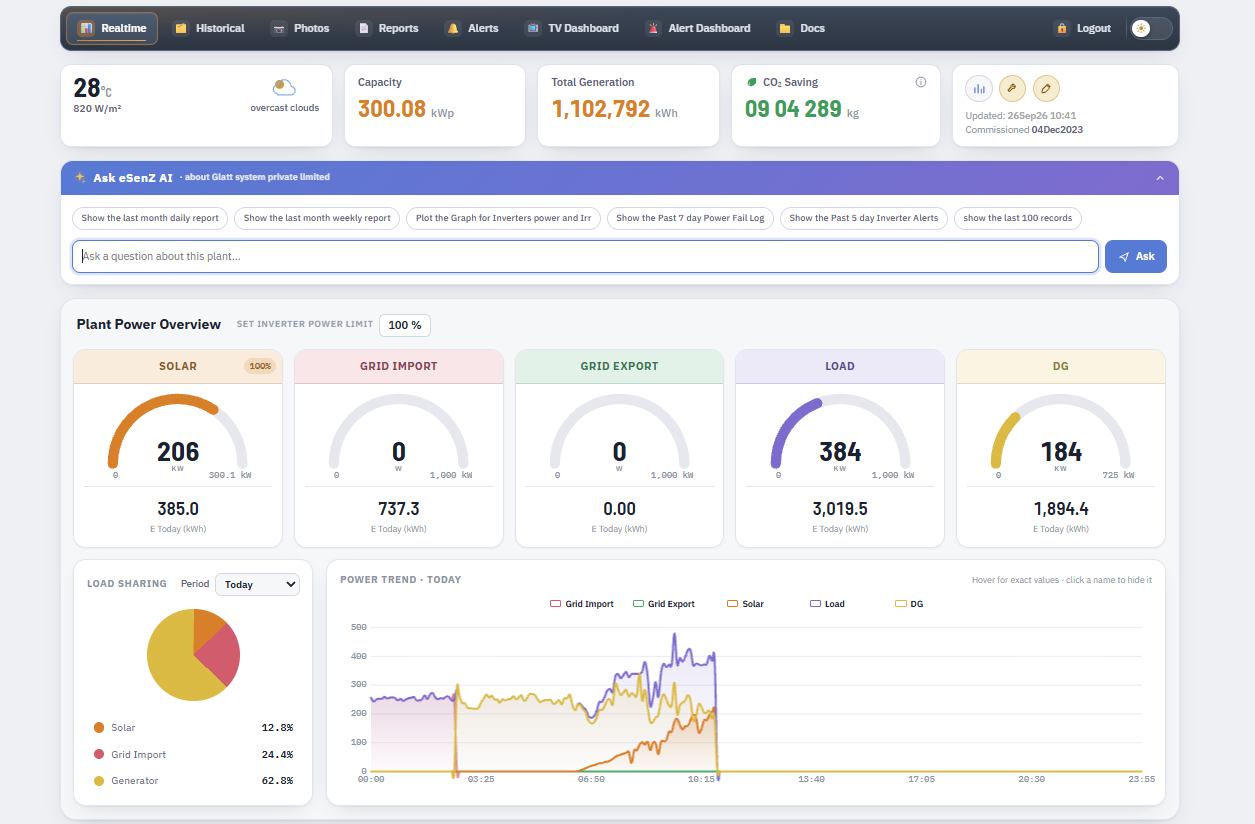Open the Realtime tab

(x=112, y=28)
